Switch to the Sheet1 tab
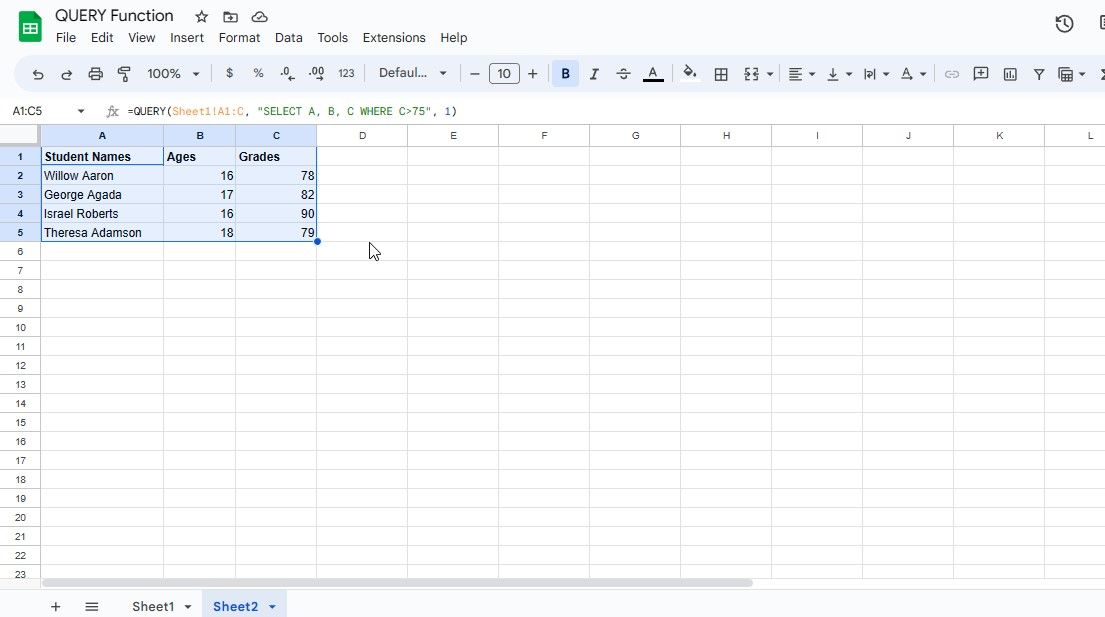Viewport: 1105px width, 617px height. coord(153,606)
